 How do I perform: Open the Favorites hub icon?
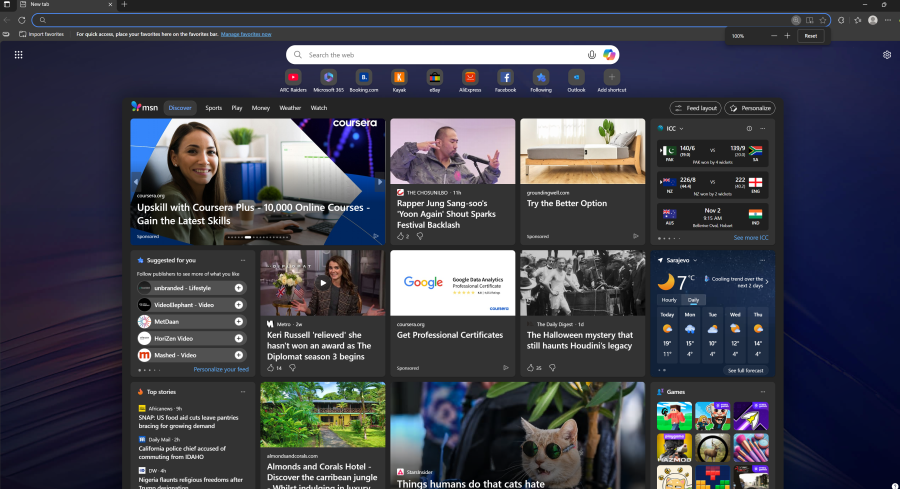pyautogui.click(x=858, y=20)
